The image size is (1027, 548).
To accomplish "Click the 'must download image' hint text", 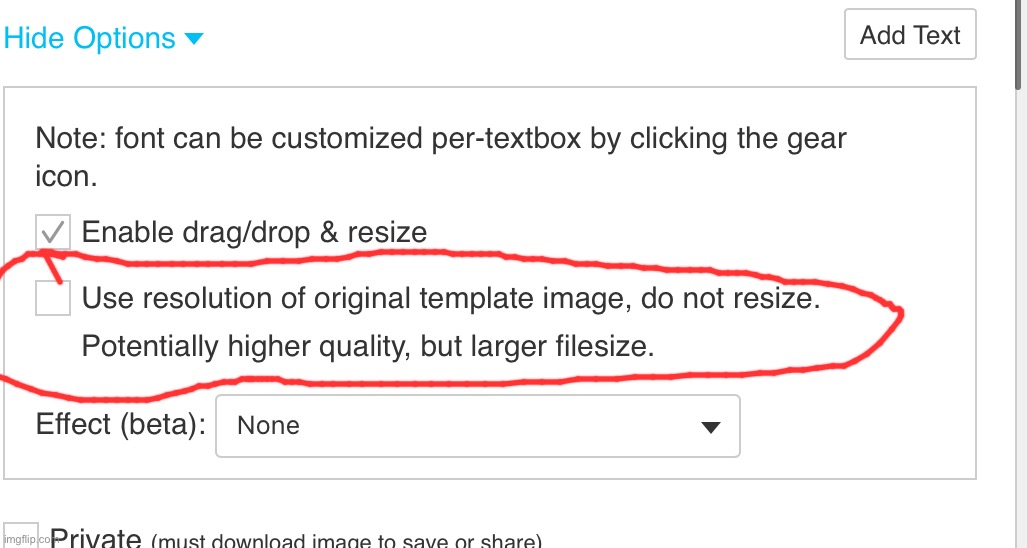I will 345,541.
